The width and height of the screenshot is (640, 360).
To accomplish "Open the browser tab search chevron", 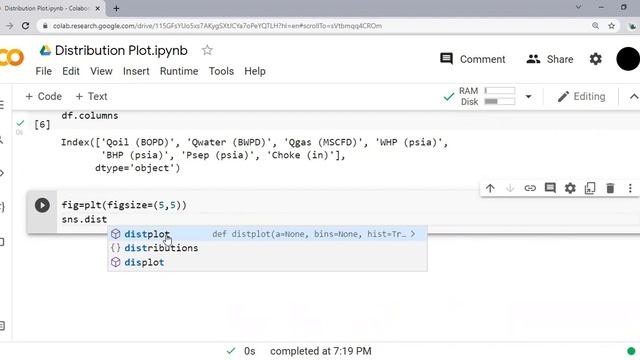I will pyautogui.click(x=578, y=7).
